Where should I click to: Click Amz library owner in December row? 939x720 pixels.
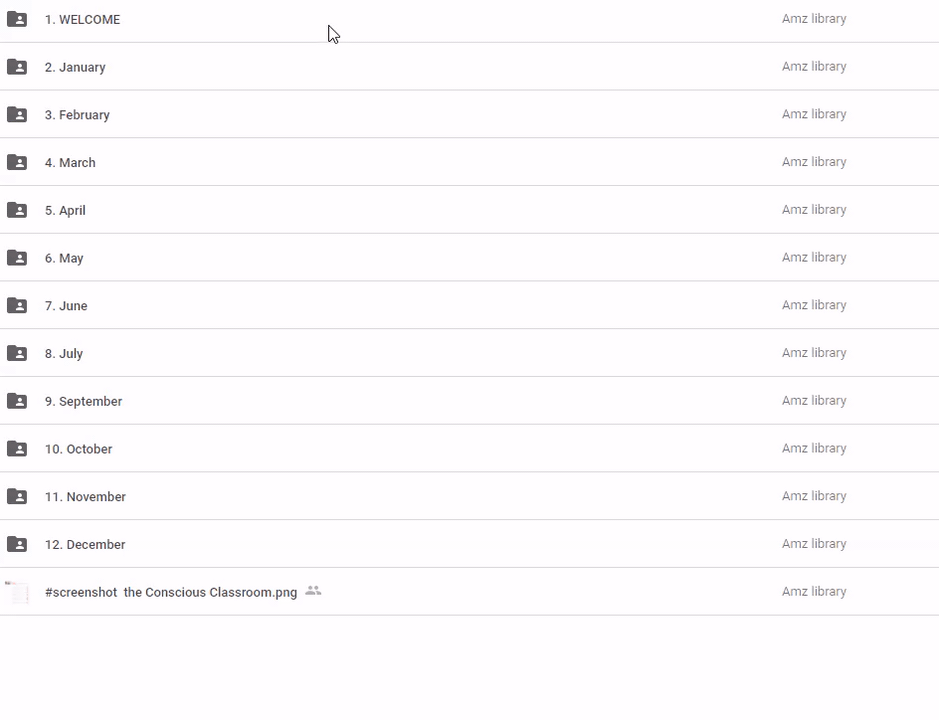point(814,544)
